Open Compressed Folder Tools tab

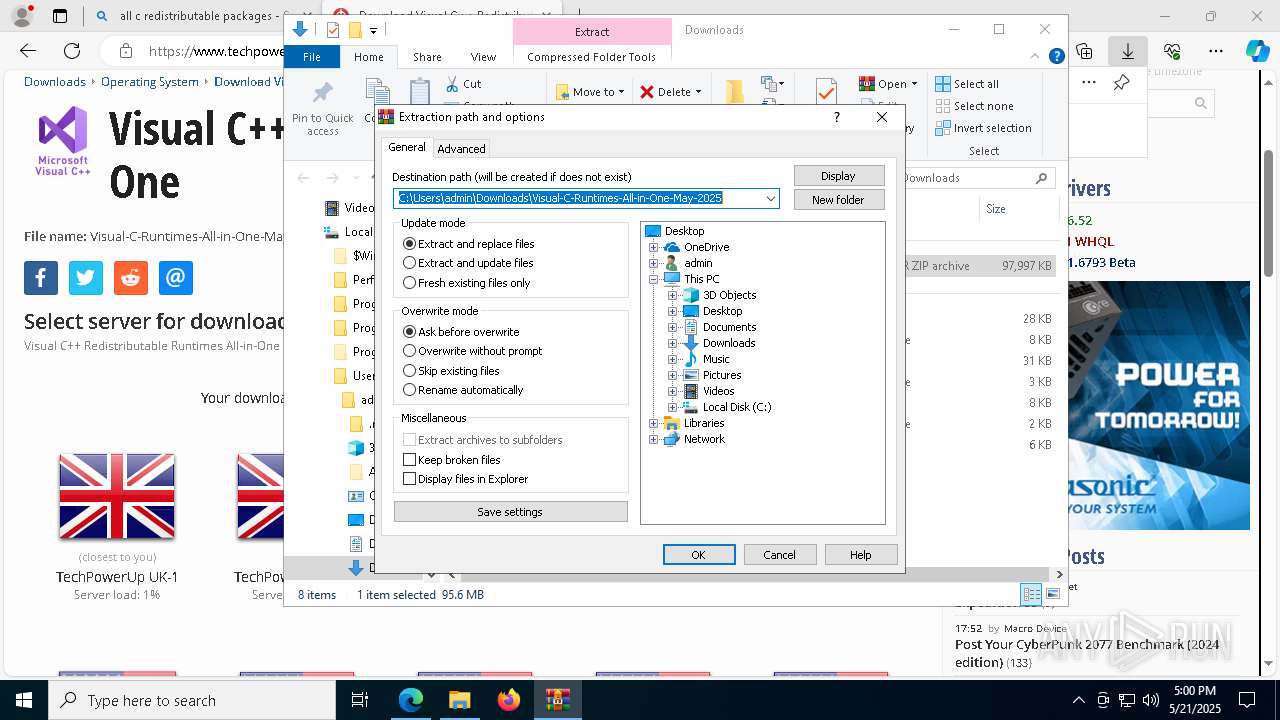pos(591,57)
